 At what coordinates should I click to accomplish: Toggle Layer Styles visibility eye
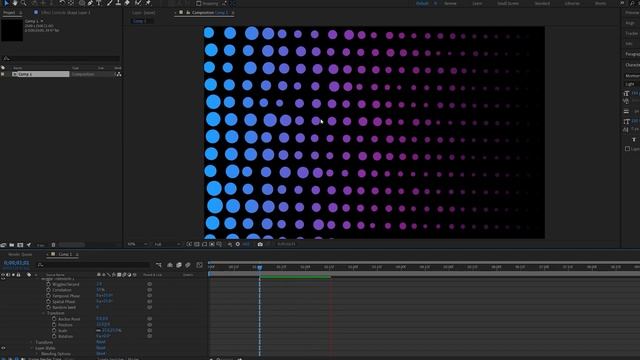[3, 348]
